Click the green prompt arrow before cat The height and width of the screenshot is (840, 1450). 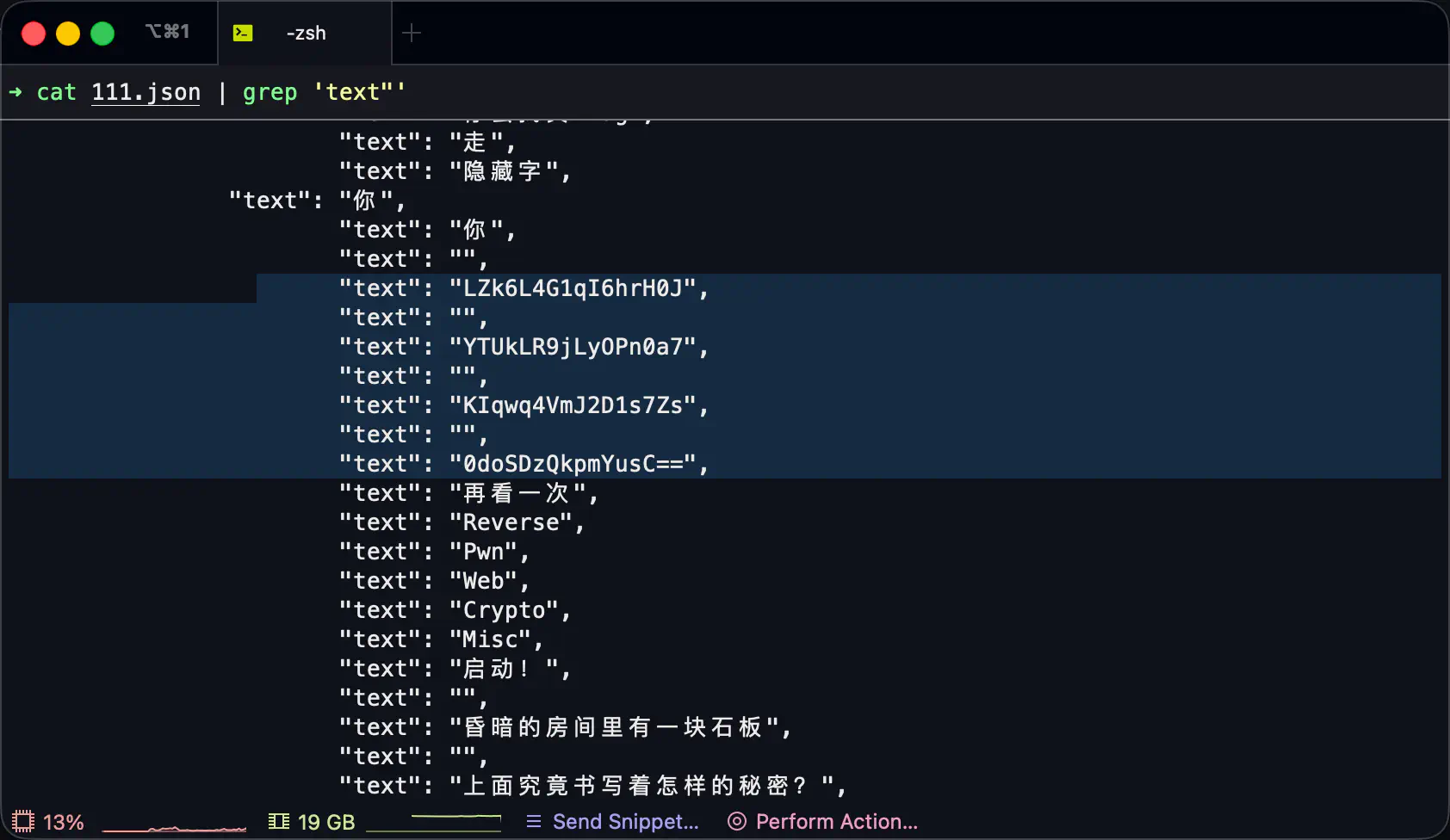point(15,91)
